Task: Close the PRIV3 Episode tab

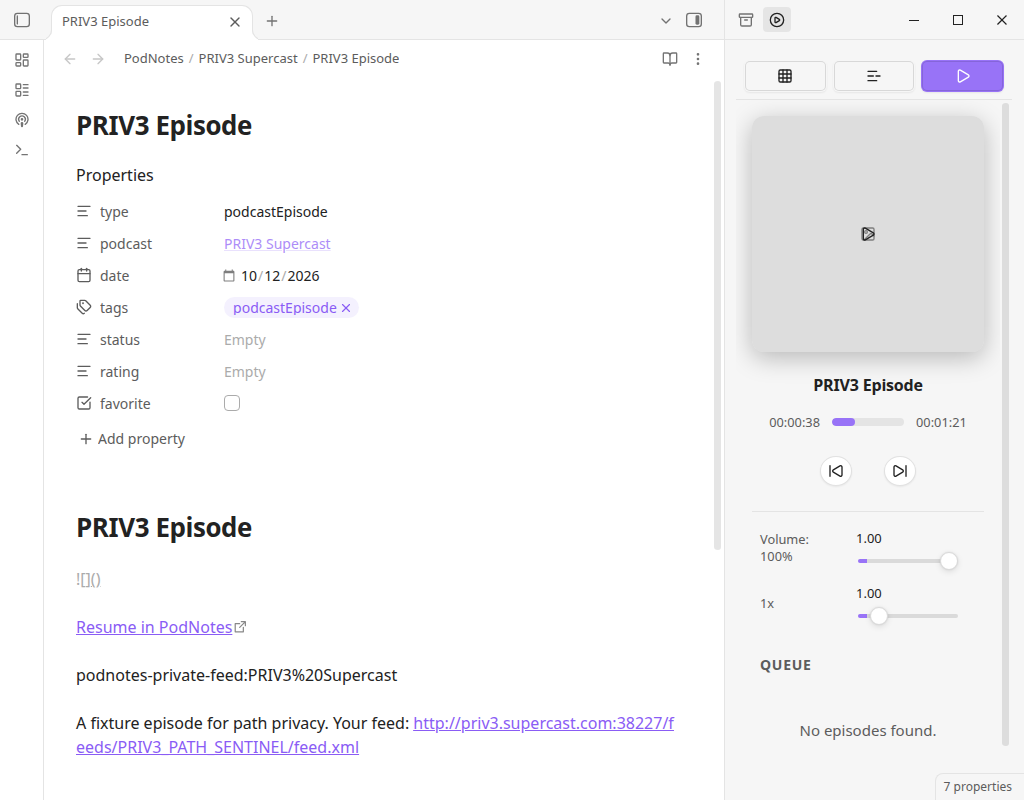Action: pyautogui.click(x=235, y=22)
